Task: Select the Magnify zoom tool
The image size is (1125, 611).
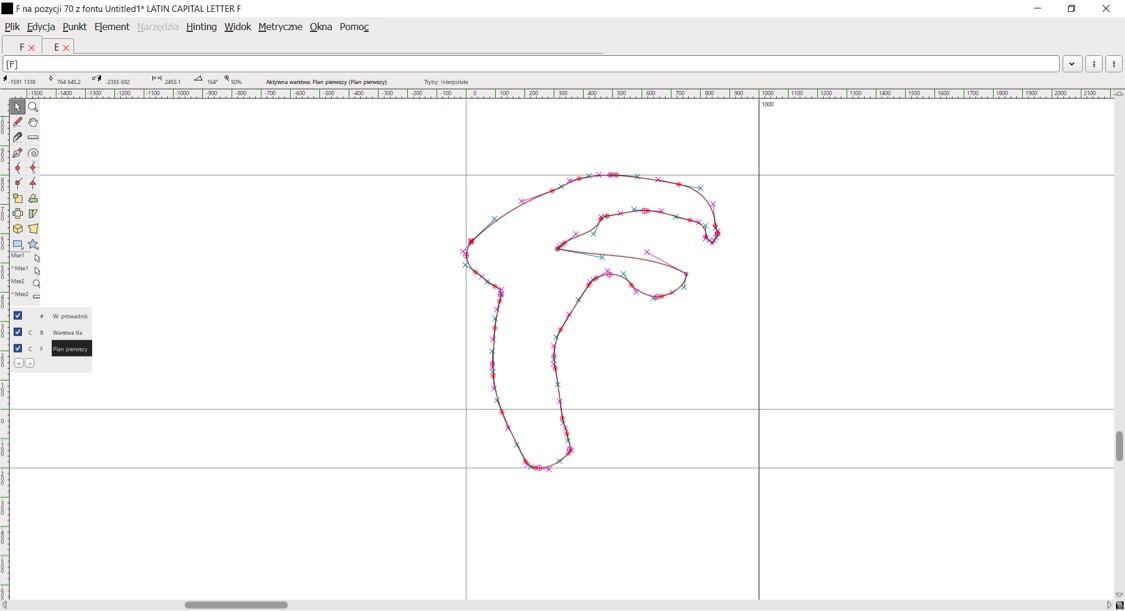Action: pos(33,108)
